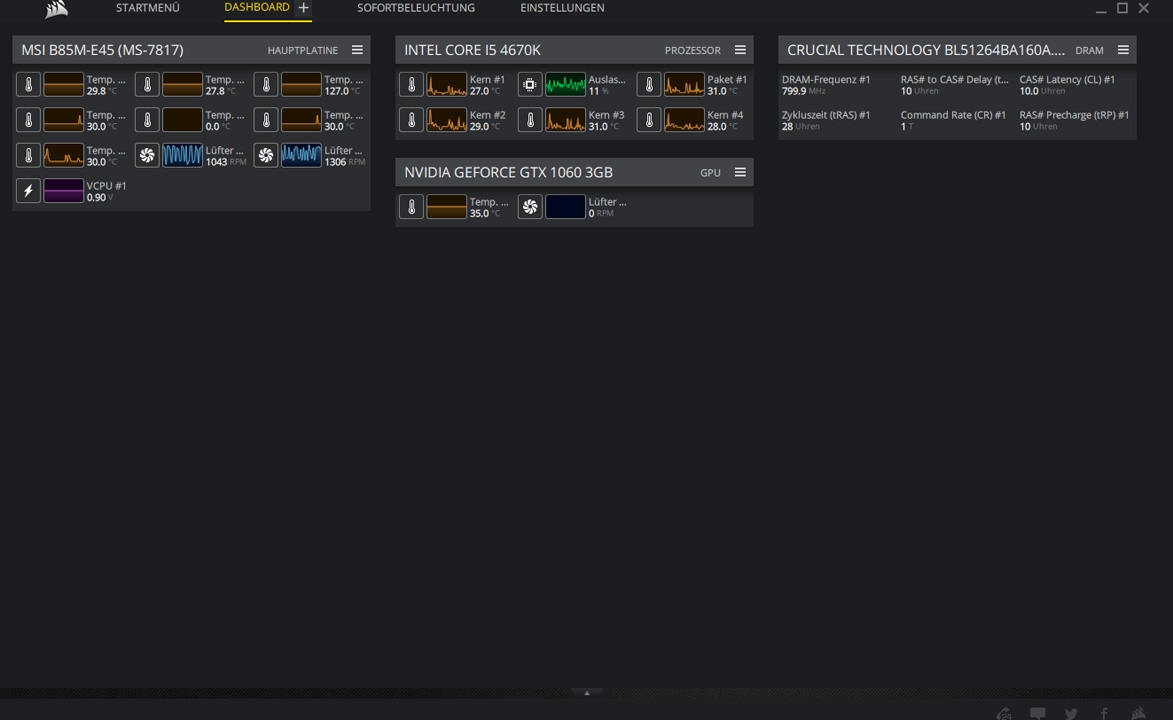Click the CAS# Latency (CL) #1 reading
The image size is (1173, 720).
(1067, 85)
